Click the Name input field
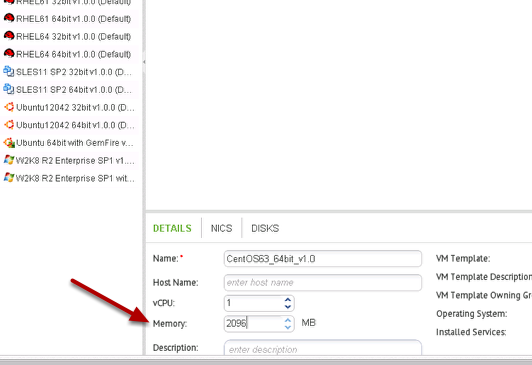Viewport: 532px width, 365px height. (323, 259)
